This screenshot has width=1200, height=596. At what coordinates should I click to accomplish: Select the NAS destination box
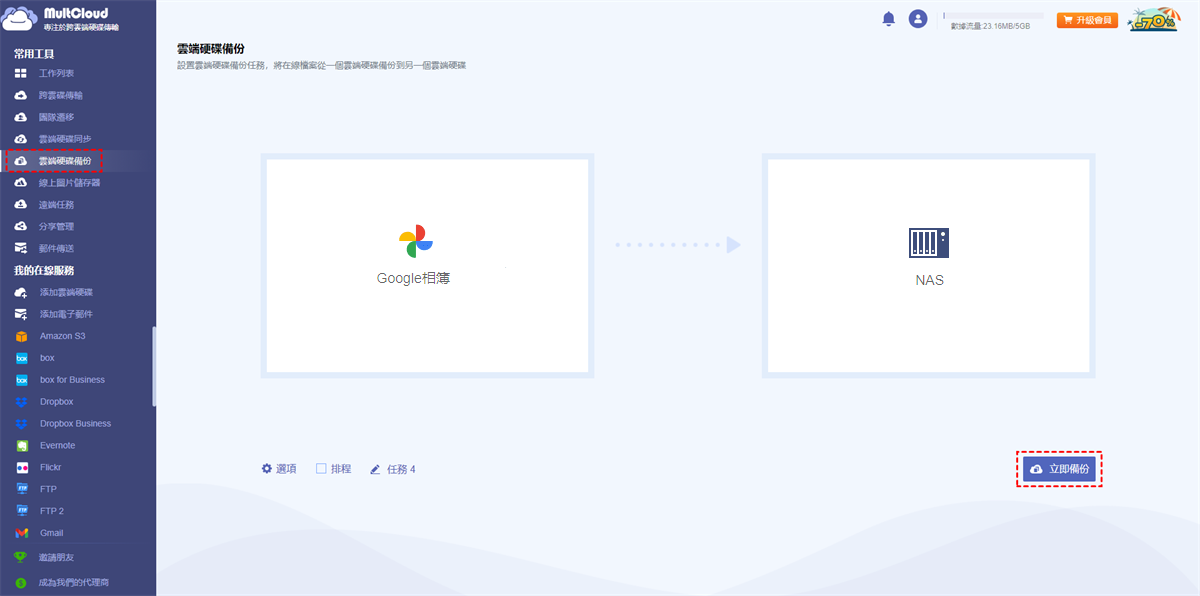pos(929,266)
